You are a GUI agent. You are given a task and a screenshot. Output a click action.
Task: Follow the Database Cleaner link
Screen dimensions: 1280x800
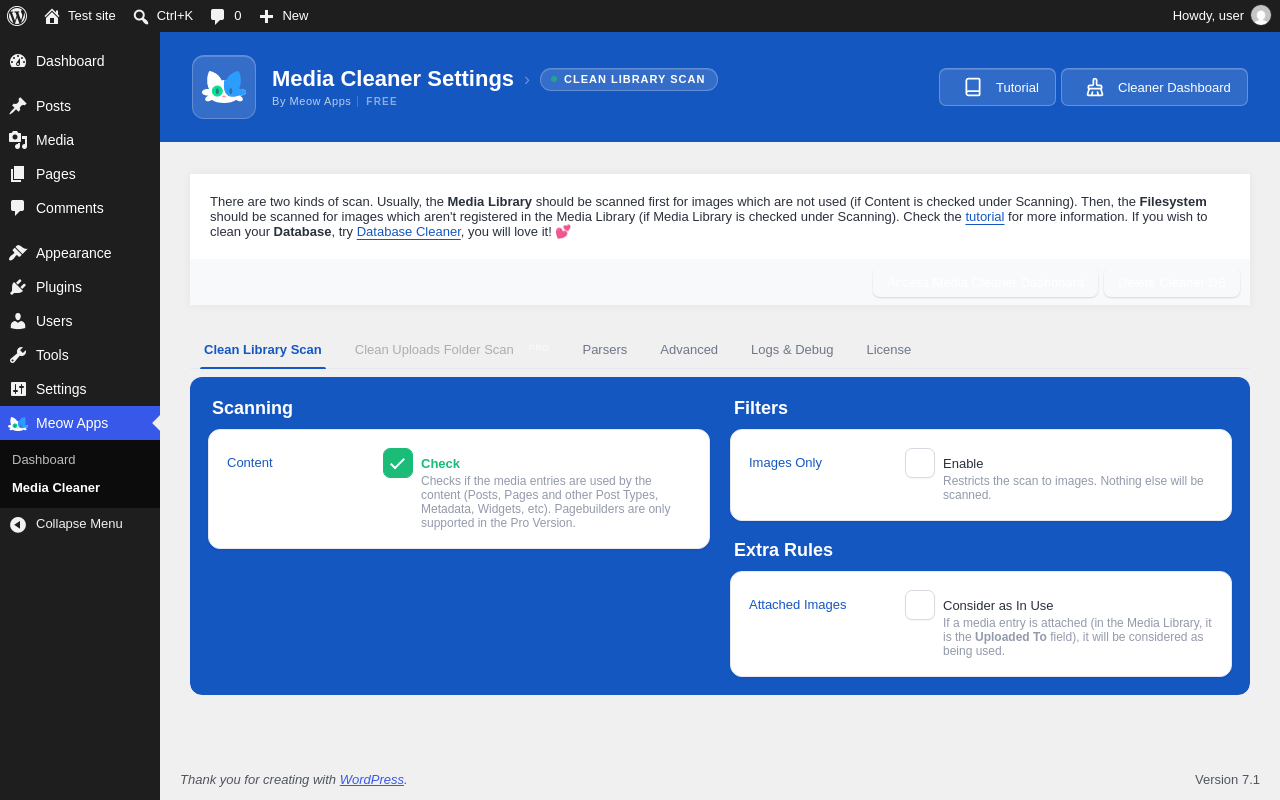(409, 231)
